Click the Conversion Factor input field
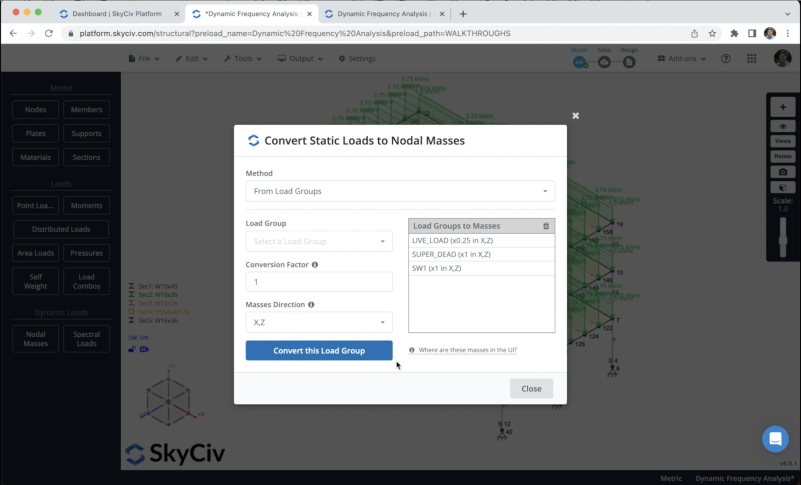Image resolution: width=801 pixels, height=485 pixels. pyautogui.click(x=319, y=282)
